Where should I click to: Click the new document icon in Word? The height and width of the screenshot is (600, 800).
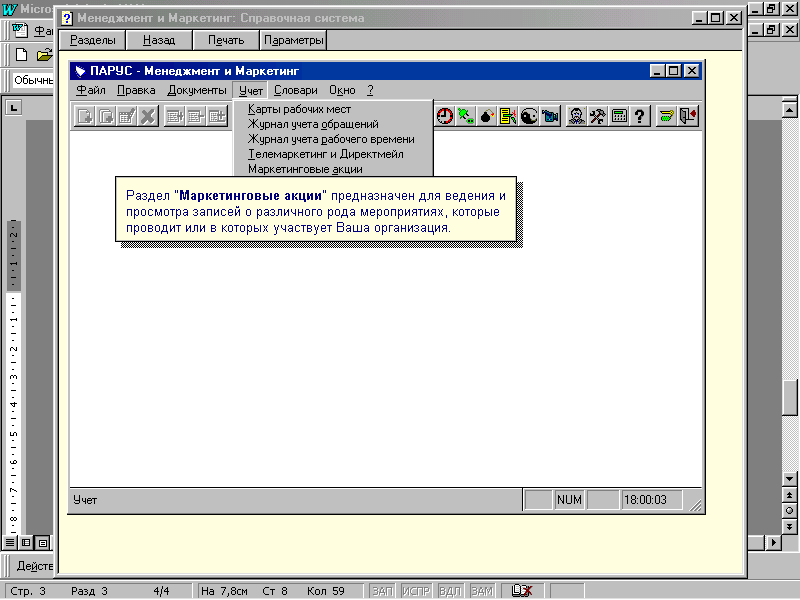coord(21,55)
